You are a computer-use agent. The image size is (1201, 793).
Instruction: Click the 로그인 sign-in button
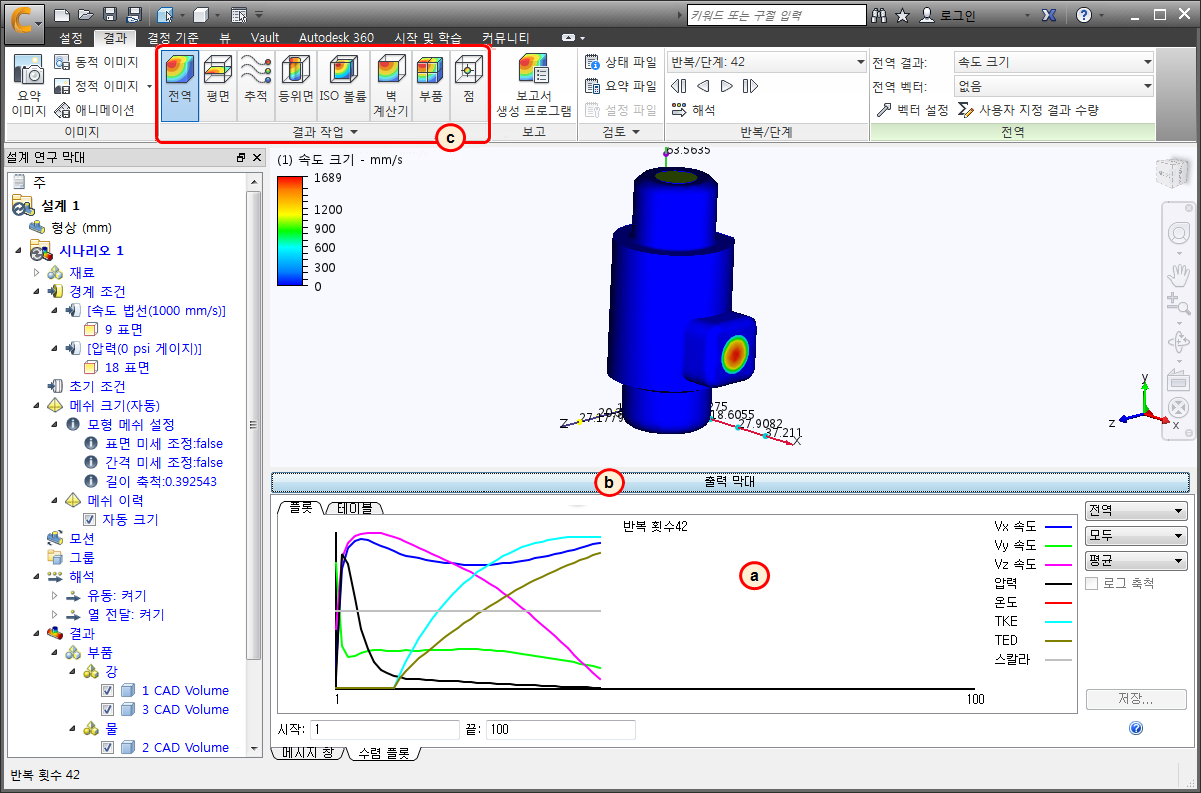click(x=946, y=15)
